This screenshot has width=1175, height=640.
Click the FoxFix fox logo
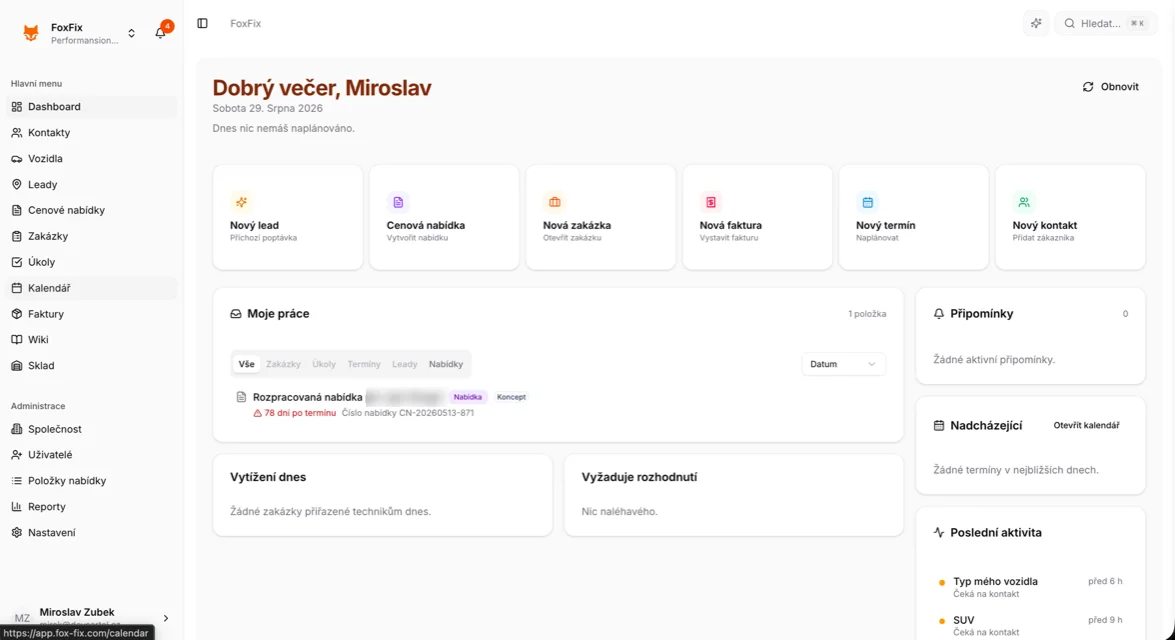pyautogui.click(x=31, y=32)
